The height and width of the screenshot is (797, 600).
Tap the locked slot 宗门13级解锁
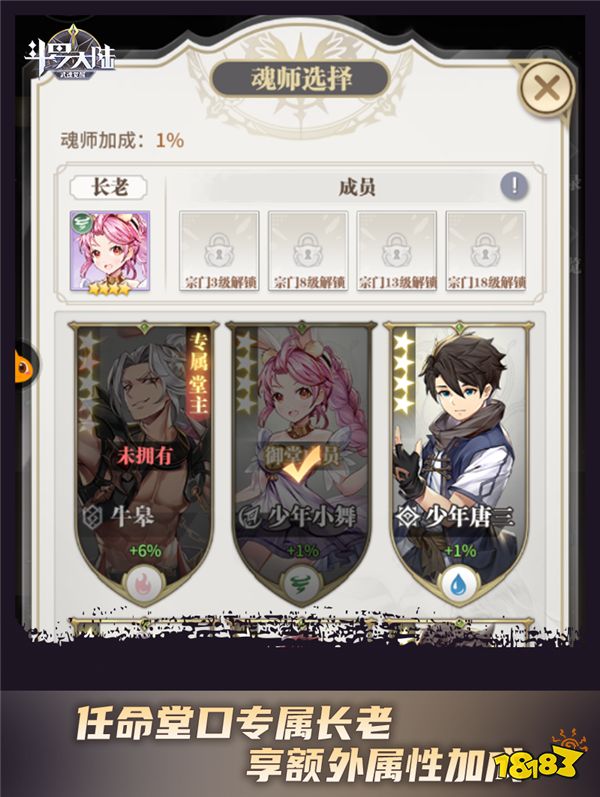pos(397,252)
